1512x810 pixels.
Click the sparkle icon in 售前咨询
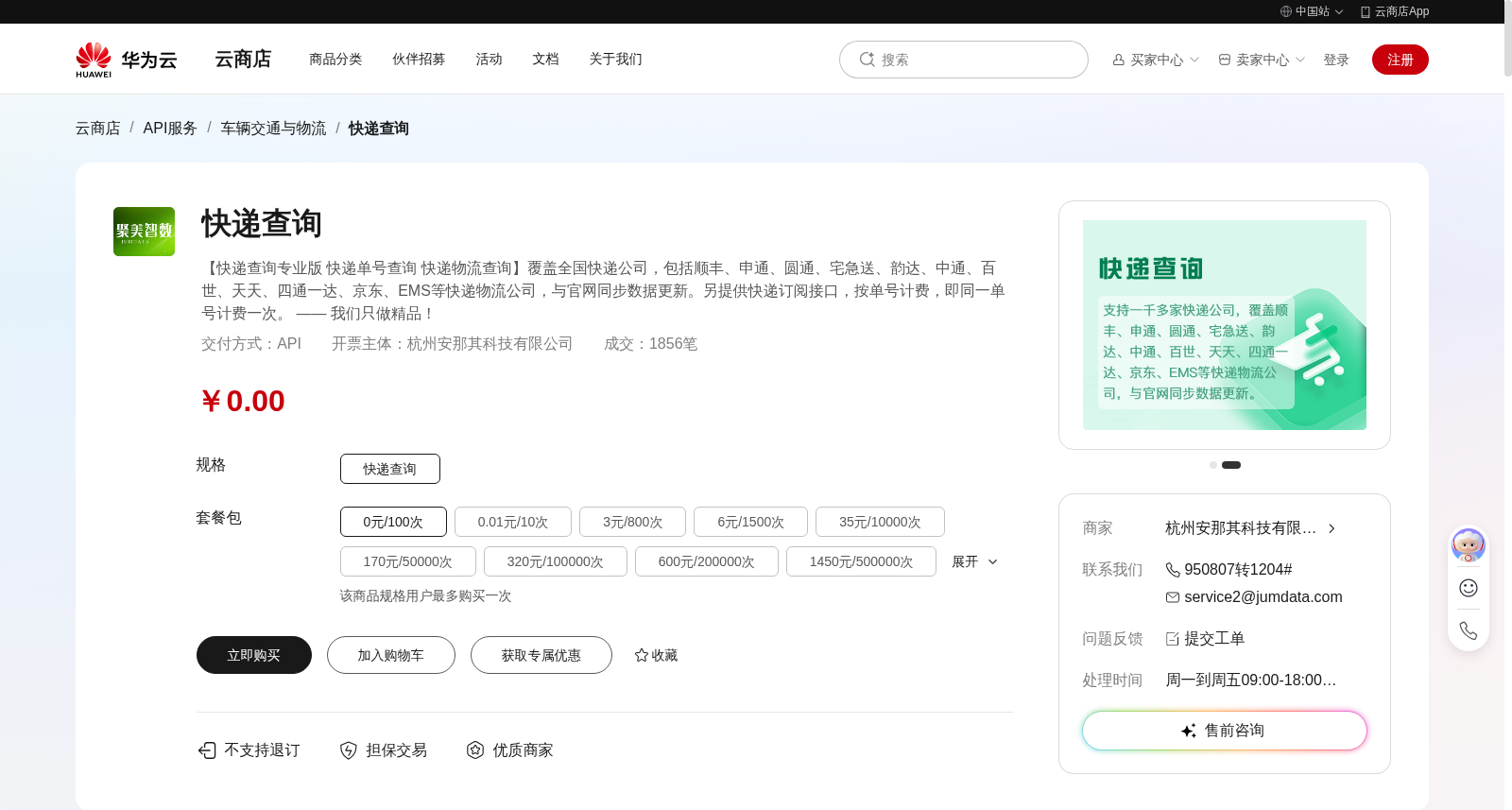pos(1189,731)
